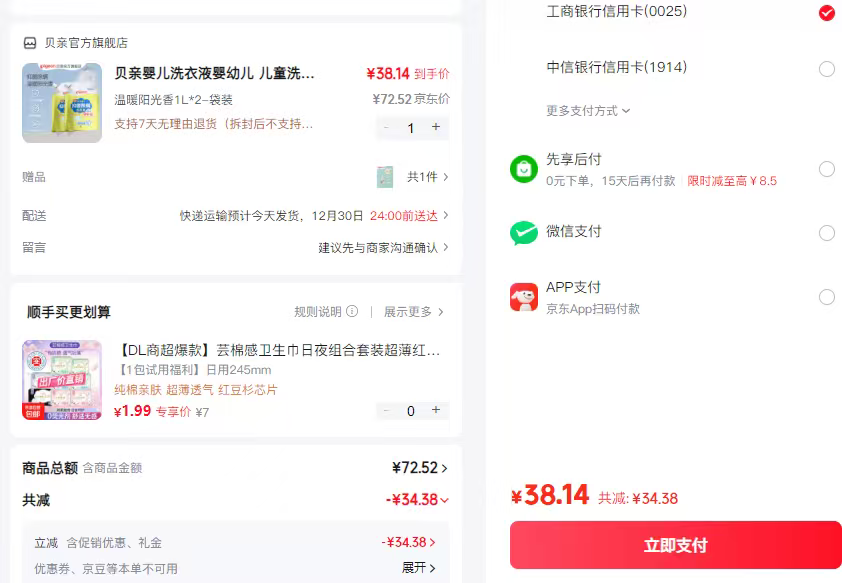Click the 先享后付 payment service icon
Image resolution: width=842 pixels, height=583 pixels.
click(523, 170)
